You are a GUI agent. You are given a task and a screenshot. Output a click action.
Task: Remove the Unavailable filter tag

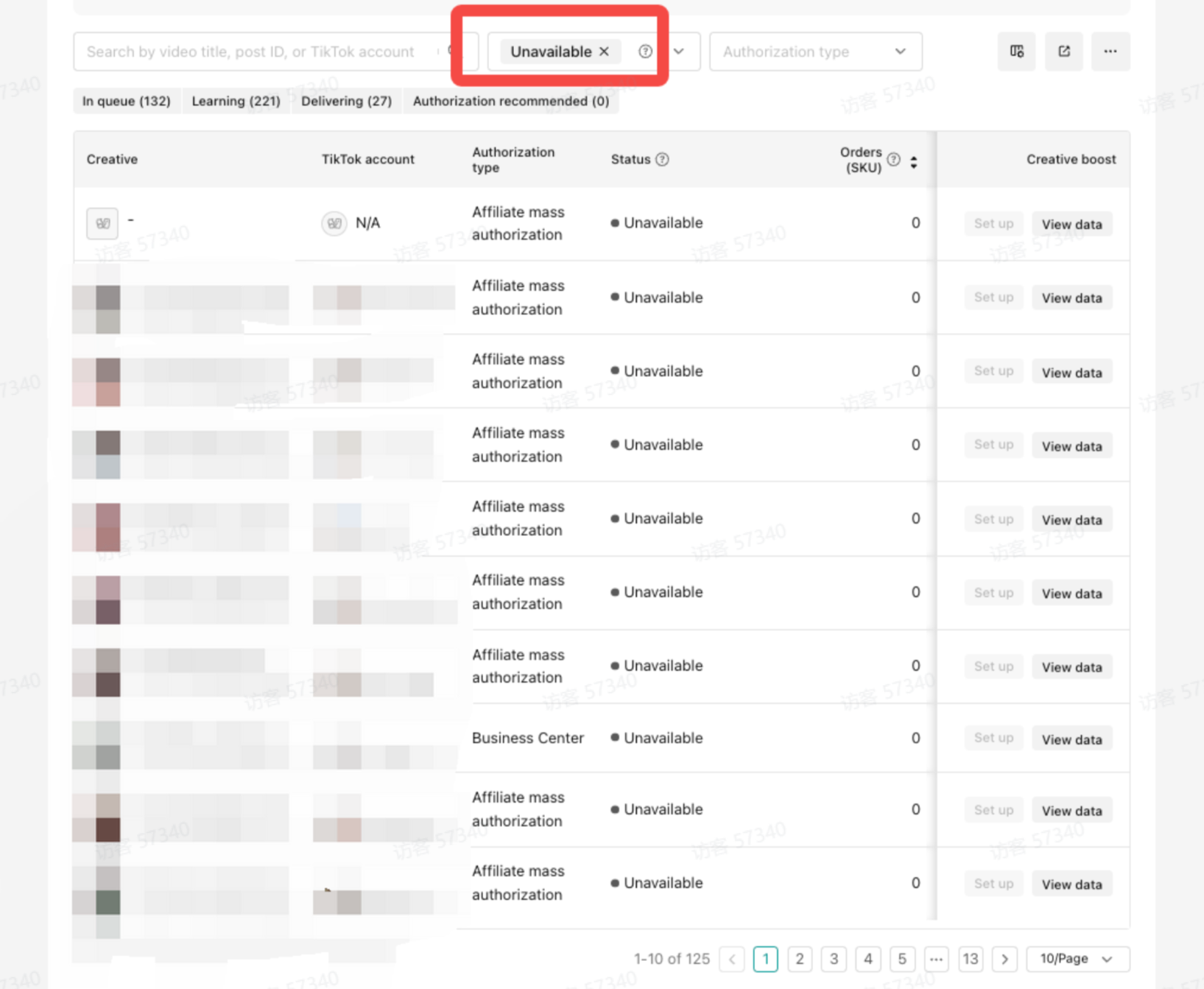(604, 52)
